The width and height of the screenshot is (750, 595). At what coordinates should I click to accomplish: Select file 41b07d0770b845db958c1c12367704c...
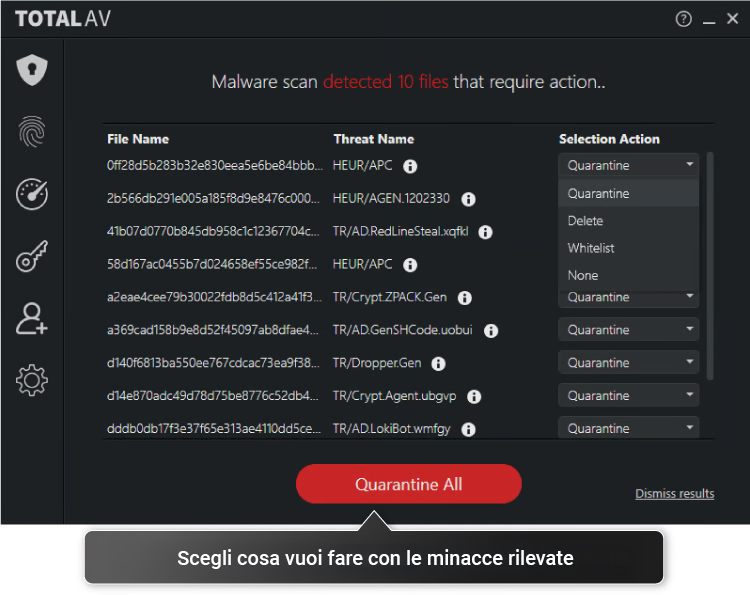pyautogui.click(x=213, y=231)
